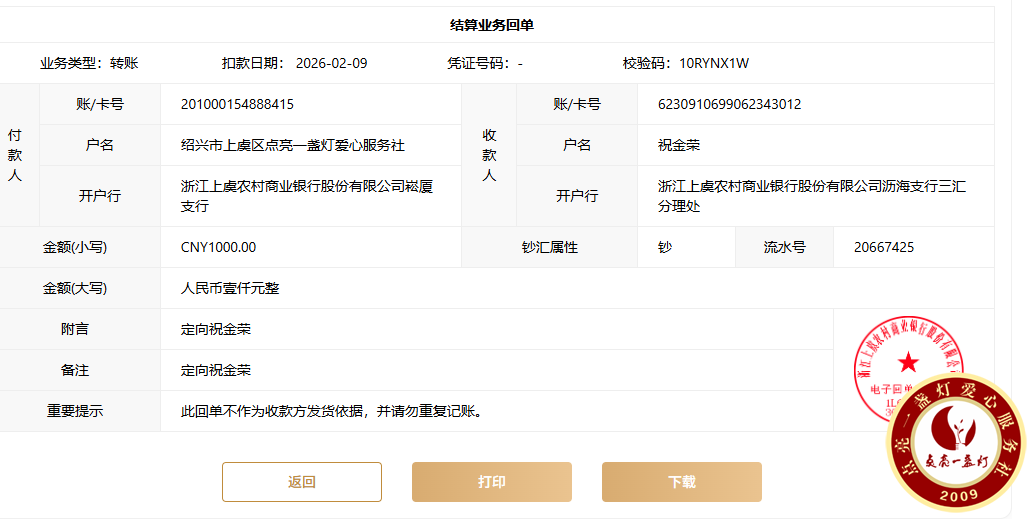Click the 结算业务回单 title heading
The width and height of the screenshot is (1036, 524).
coord(498,25)
